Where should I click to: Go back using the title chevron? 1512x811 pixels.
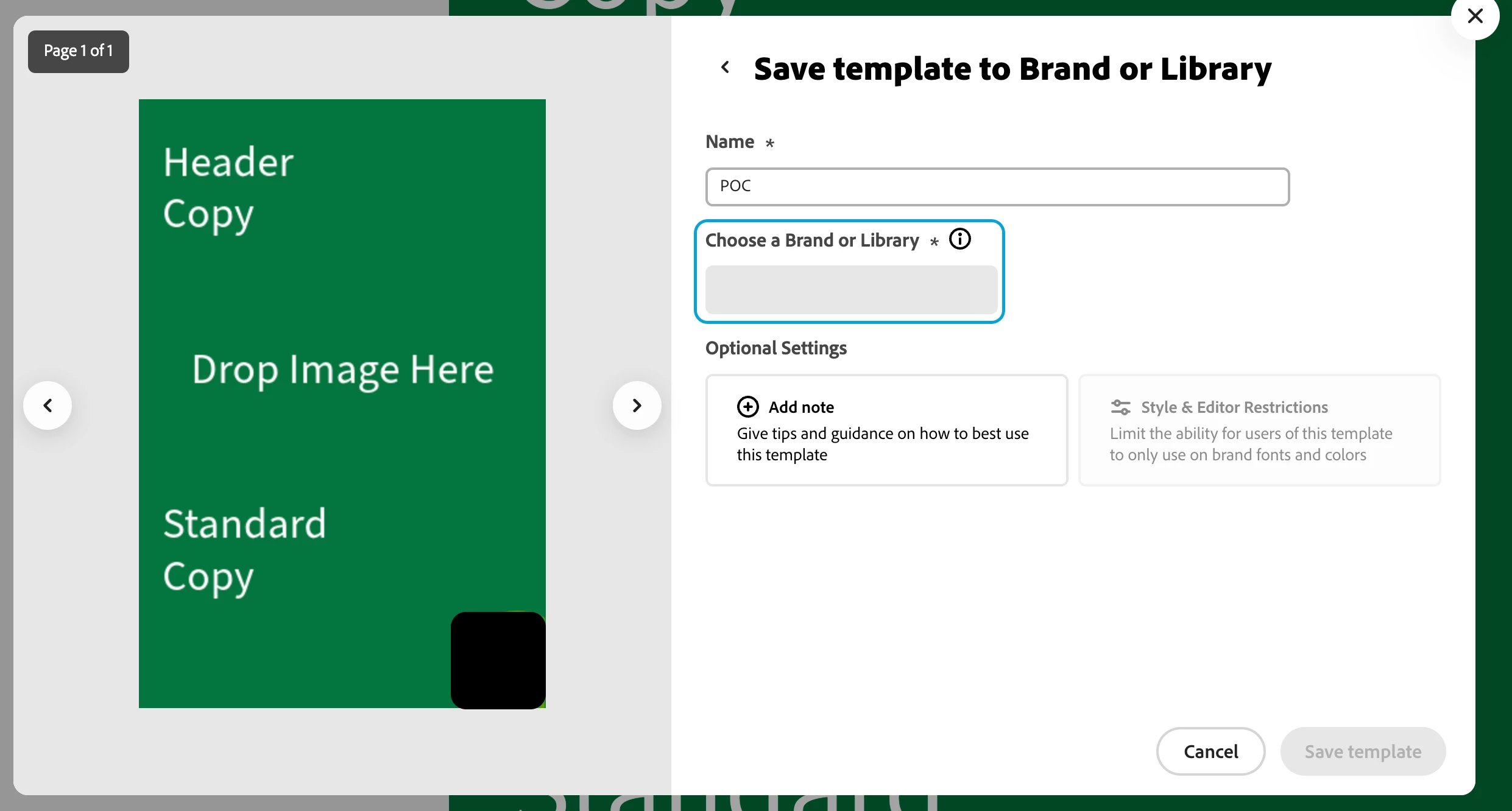pyautogui.click(x=725, y=67)
